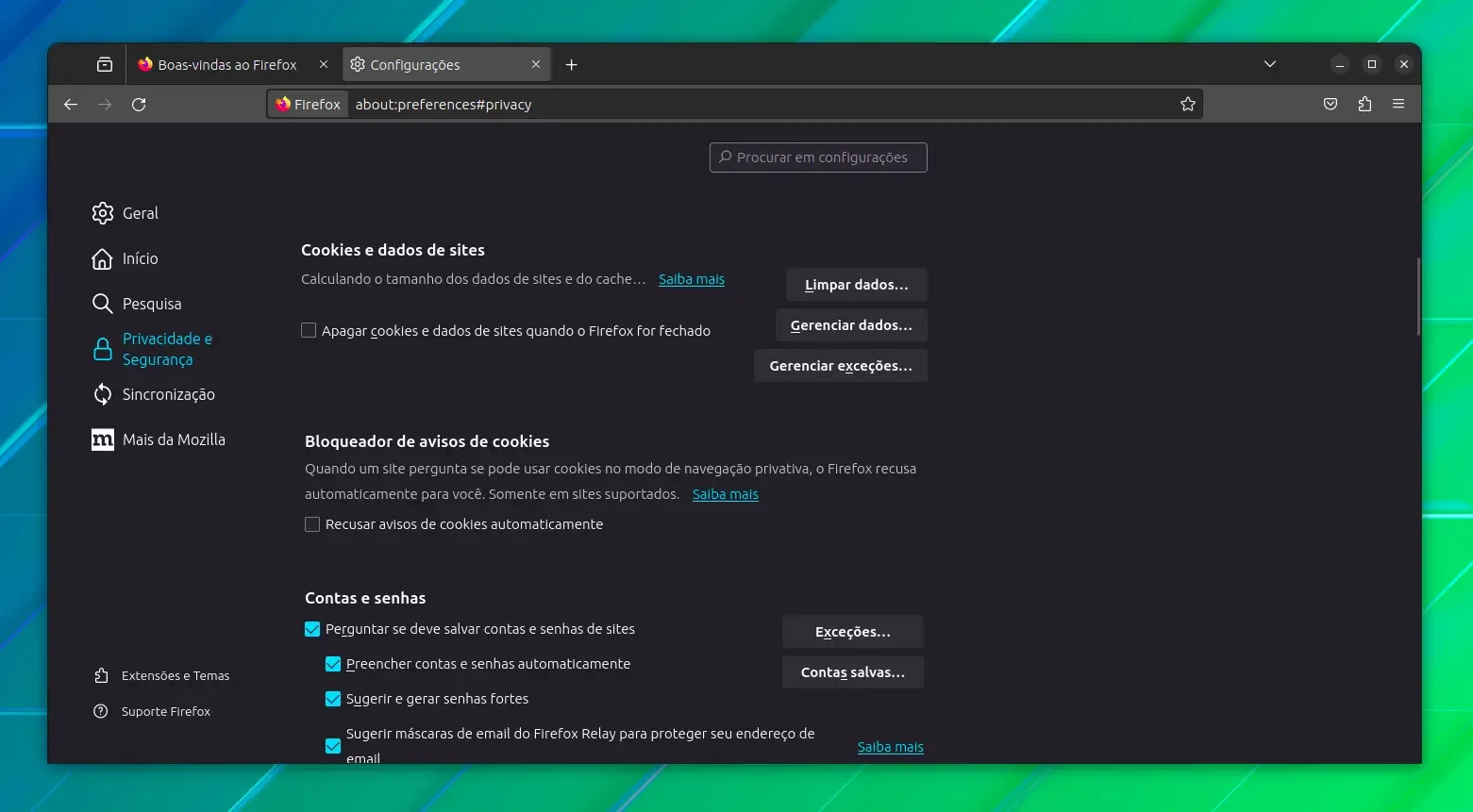This screenshot has width=1473, height=812.
Task: Focus the Procurar em configurações search field
Action: [818, 157]
